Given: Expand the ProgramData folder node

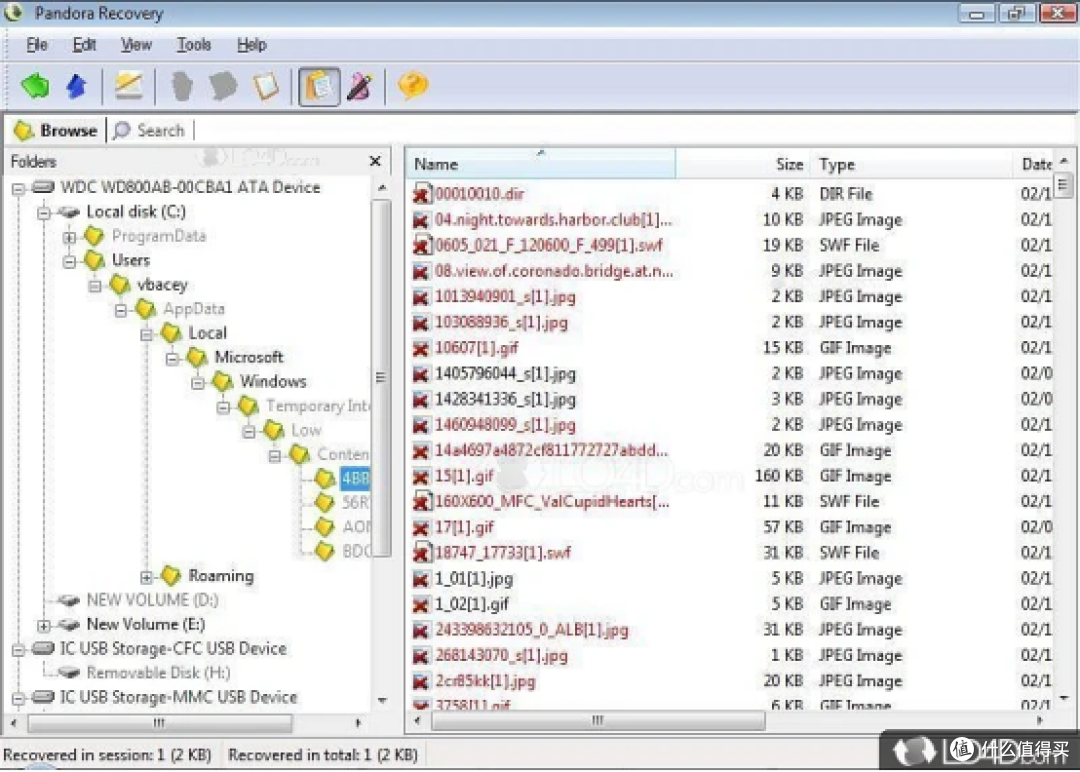Looking at the screenshot, I should click(70, 237).
